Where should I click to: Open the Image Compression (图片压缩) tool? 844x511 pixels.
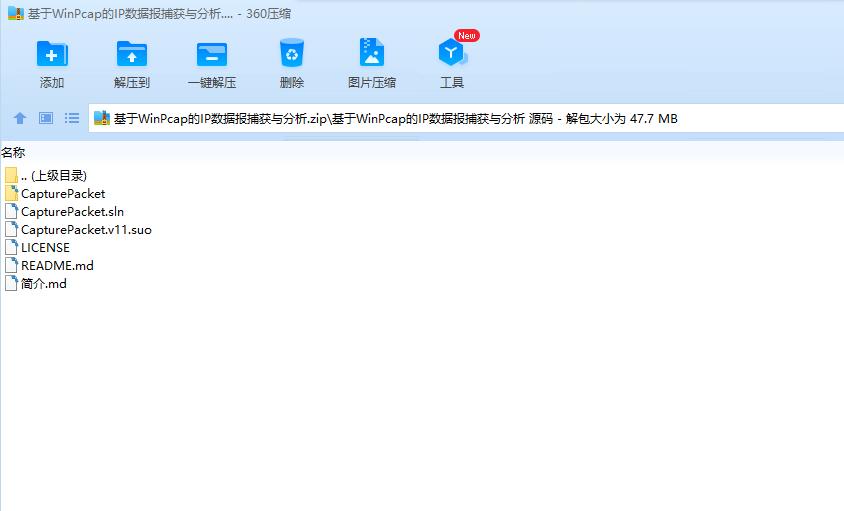pyautogui.click(x=371, y=52)
